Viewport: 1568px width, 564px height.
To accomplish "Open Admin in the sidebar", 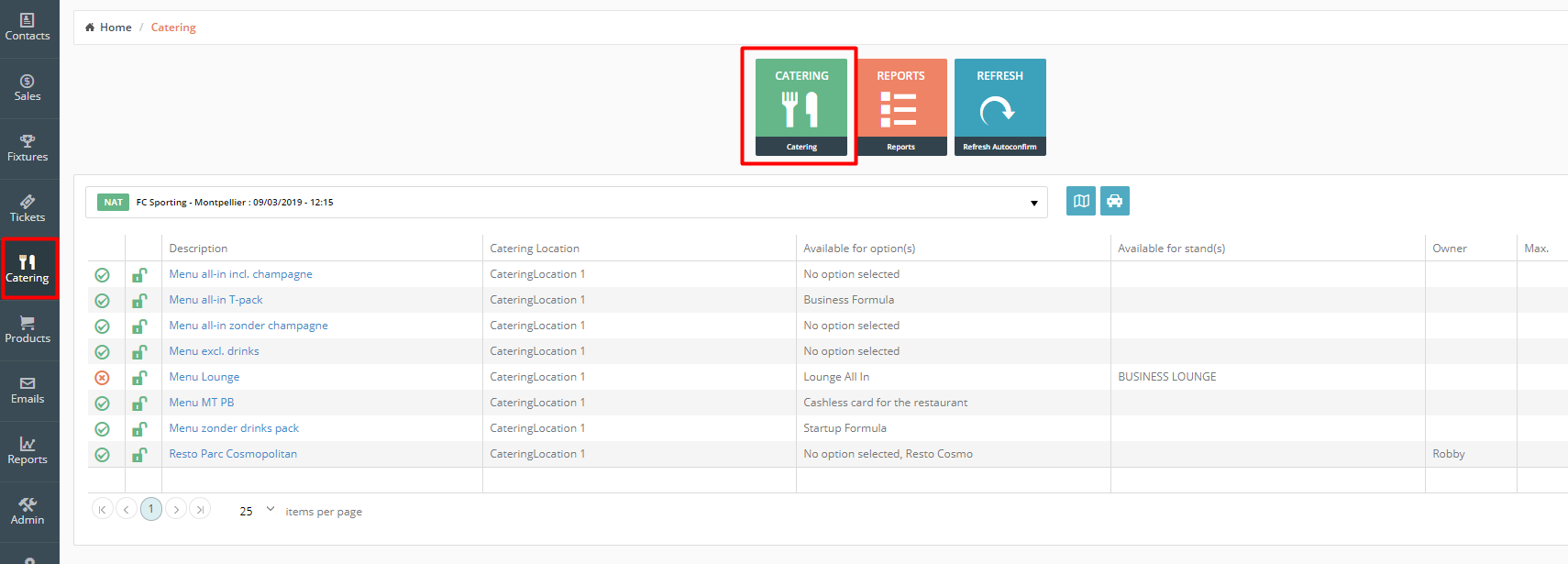I will pos(28,512).
